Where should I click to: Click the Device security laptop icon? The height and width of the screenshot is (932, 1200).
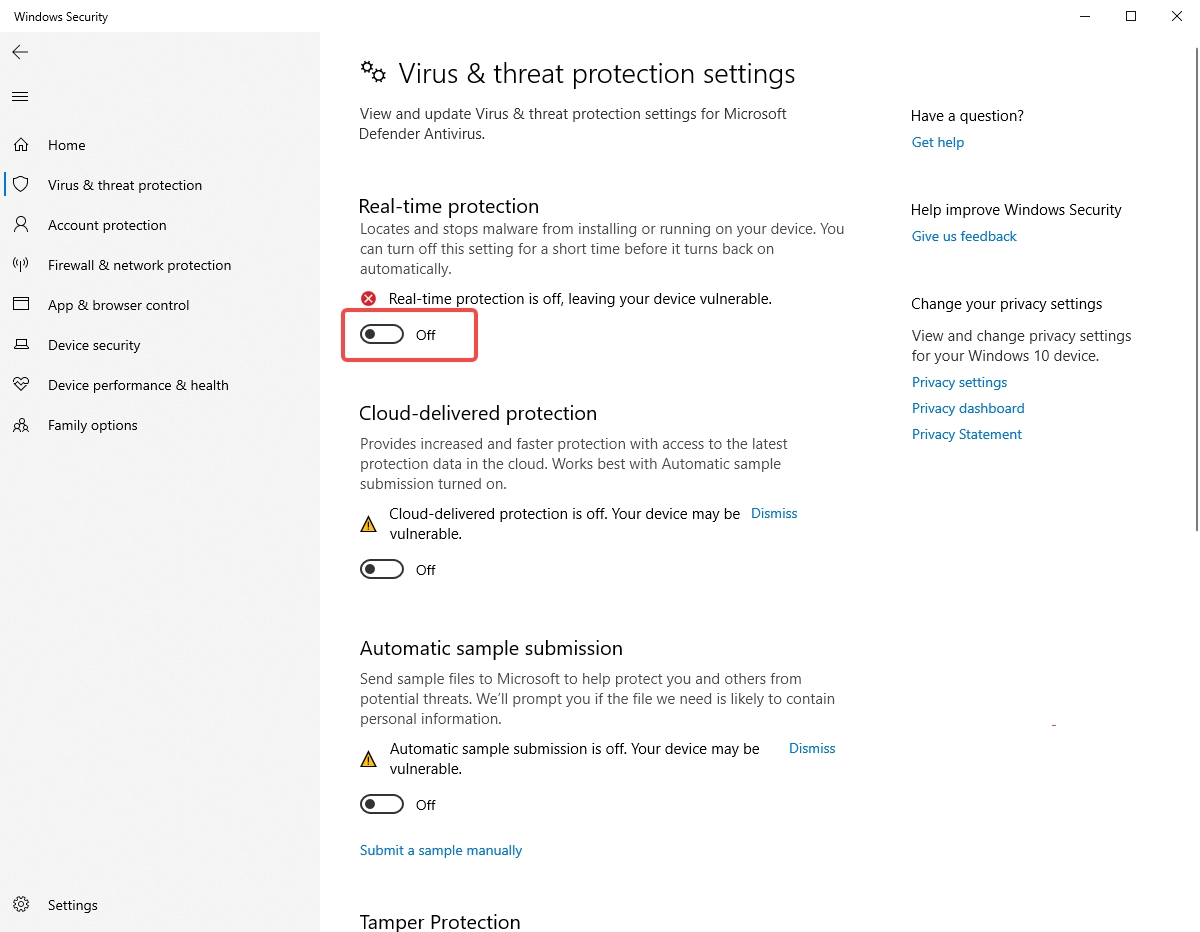coord(21,345)
